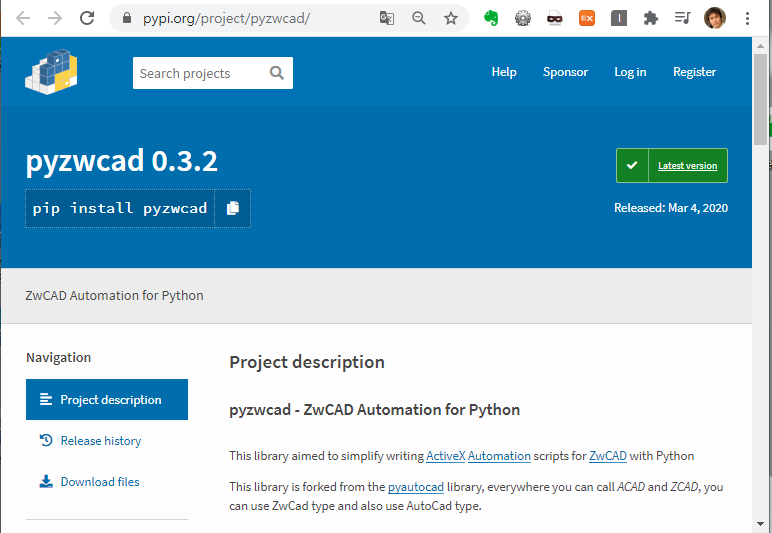Click the Release history clock icon
Viewport: 772px width, 533px height.
(x=46, y=440)
